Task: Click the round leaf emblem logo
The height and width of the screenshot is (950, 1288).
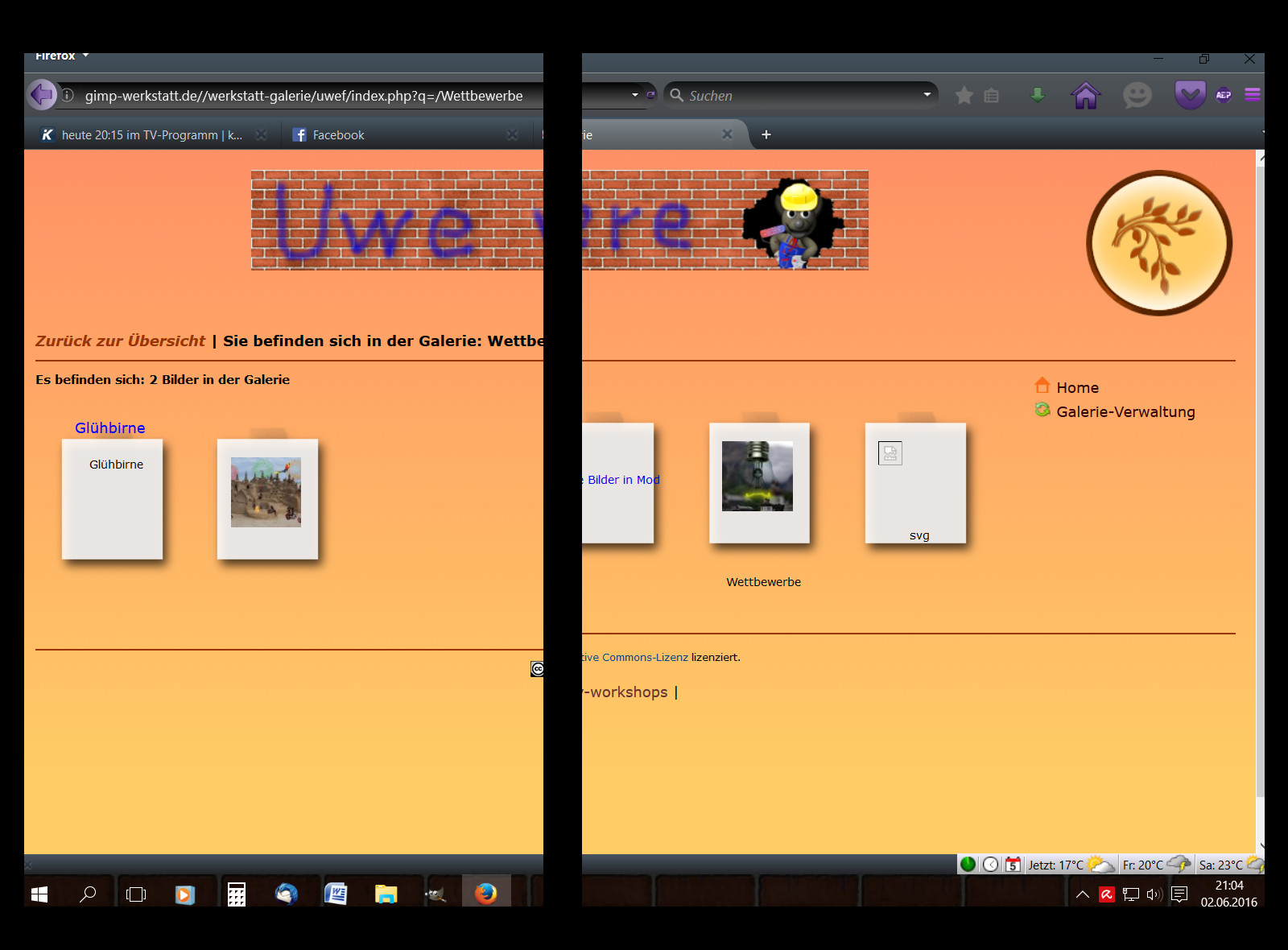Action: 1159,242
